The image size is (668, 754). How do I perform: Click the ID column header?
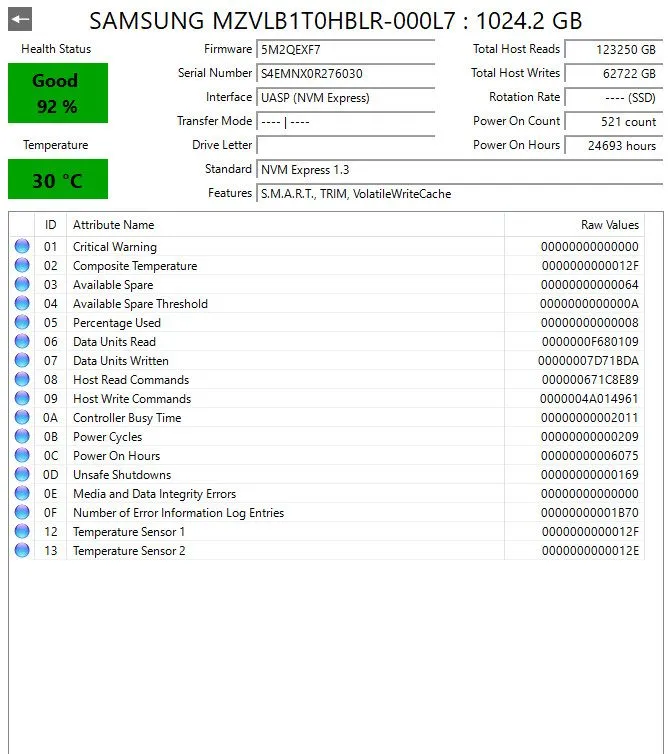(50, 225)
